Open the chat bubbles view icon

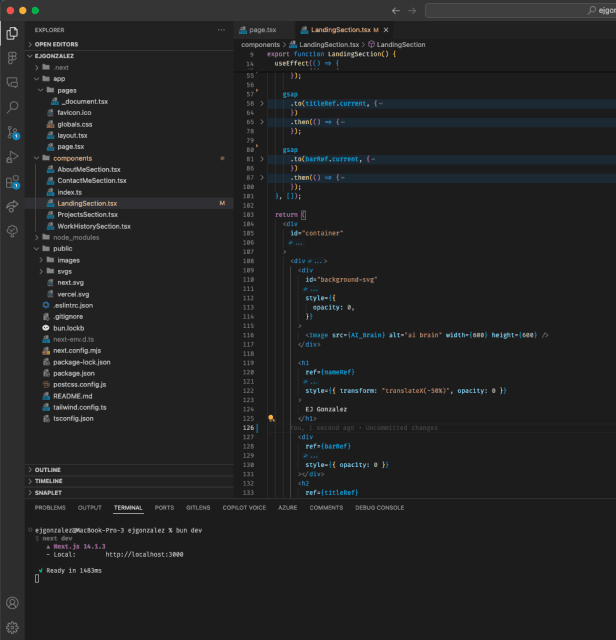pos(12,82)
